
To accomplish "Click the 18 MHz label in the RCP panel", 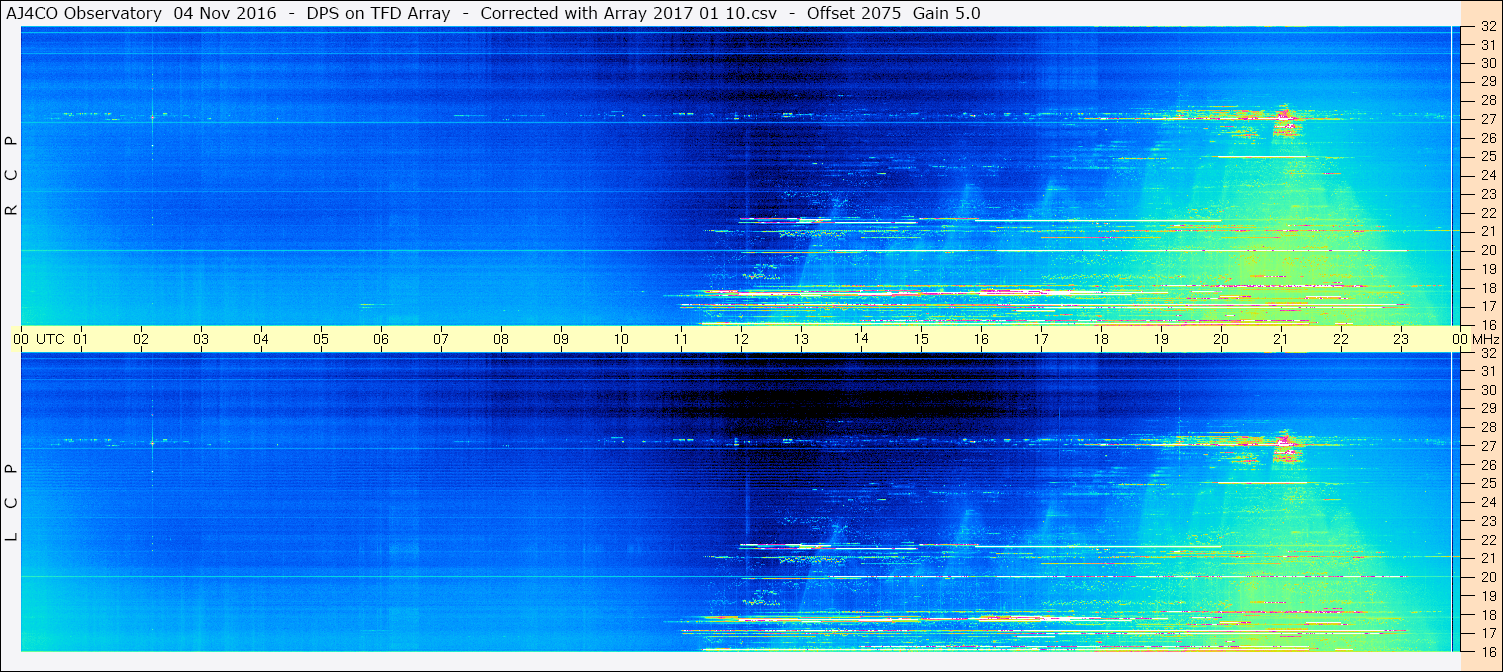I will tap(1488, 287).
